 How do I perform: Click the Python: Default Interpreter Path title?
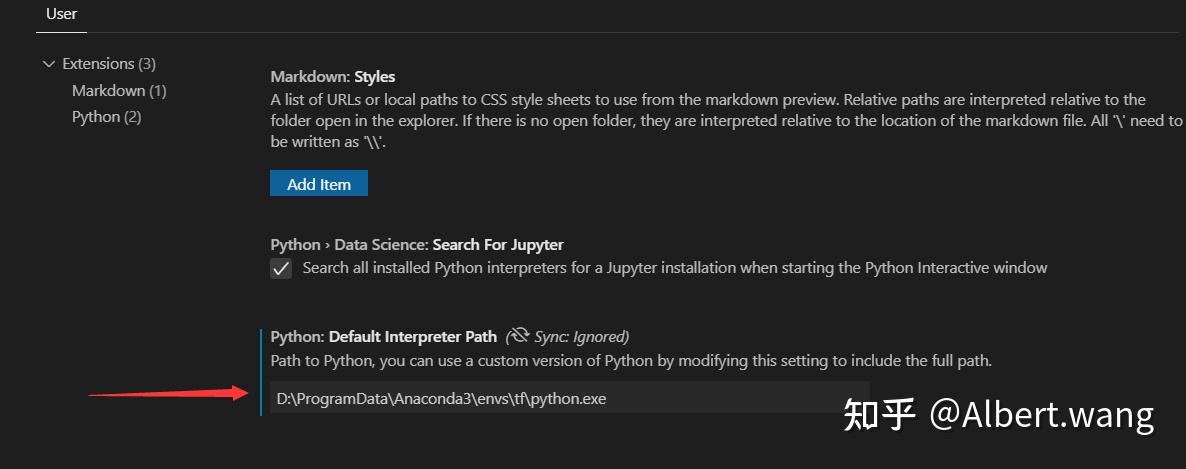click(x=383, y=337)
